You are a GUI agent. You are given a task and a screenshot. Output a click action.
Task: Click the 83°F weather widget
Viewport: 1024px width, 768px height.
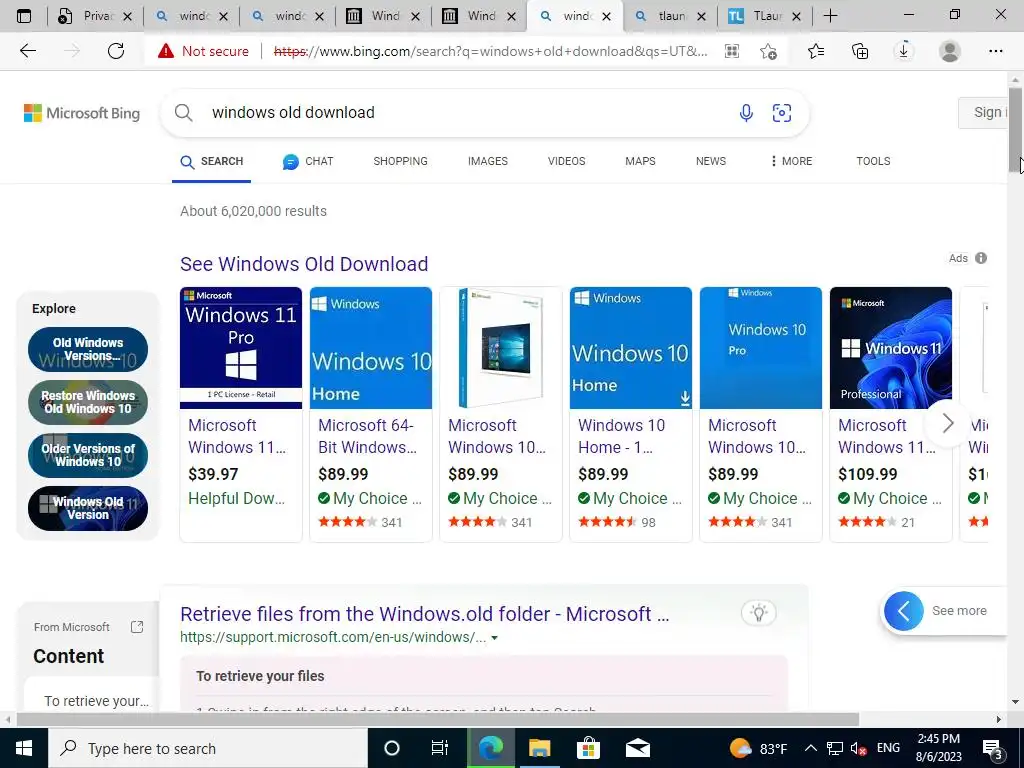tap(759, 748)
